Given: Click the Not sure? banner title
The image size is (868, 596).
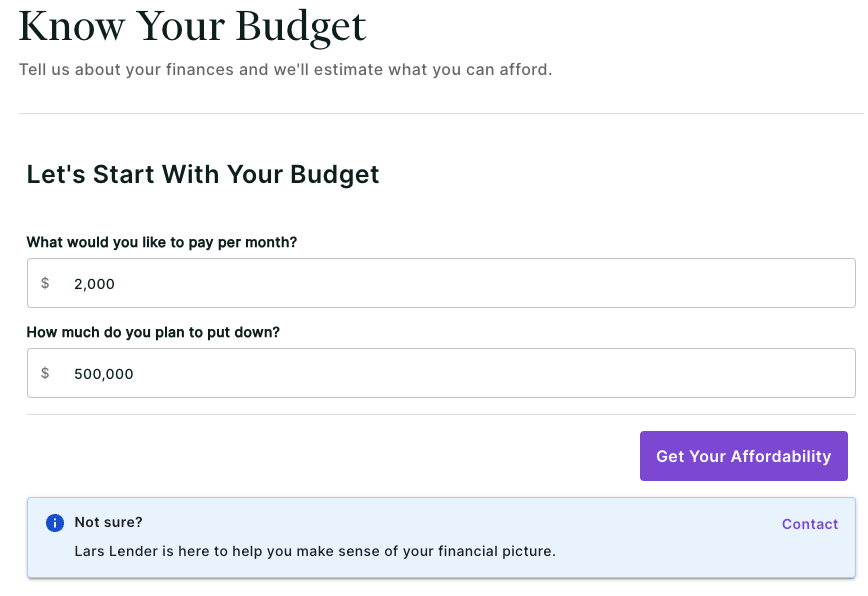Looking at the screenshot, I should (x=108, y=522).
